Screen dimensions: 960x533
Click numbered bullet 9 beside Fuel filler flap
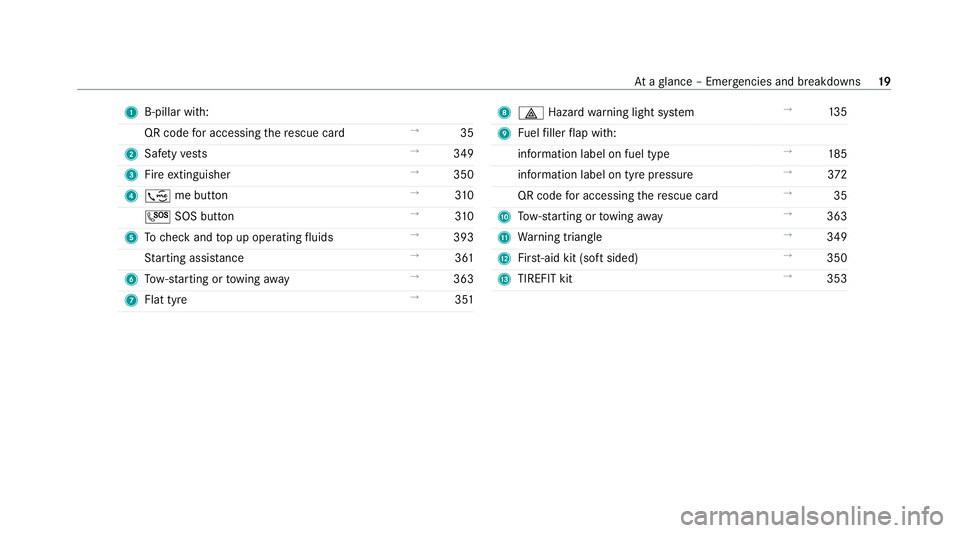504,133
